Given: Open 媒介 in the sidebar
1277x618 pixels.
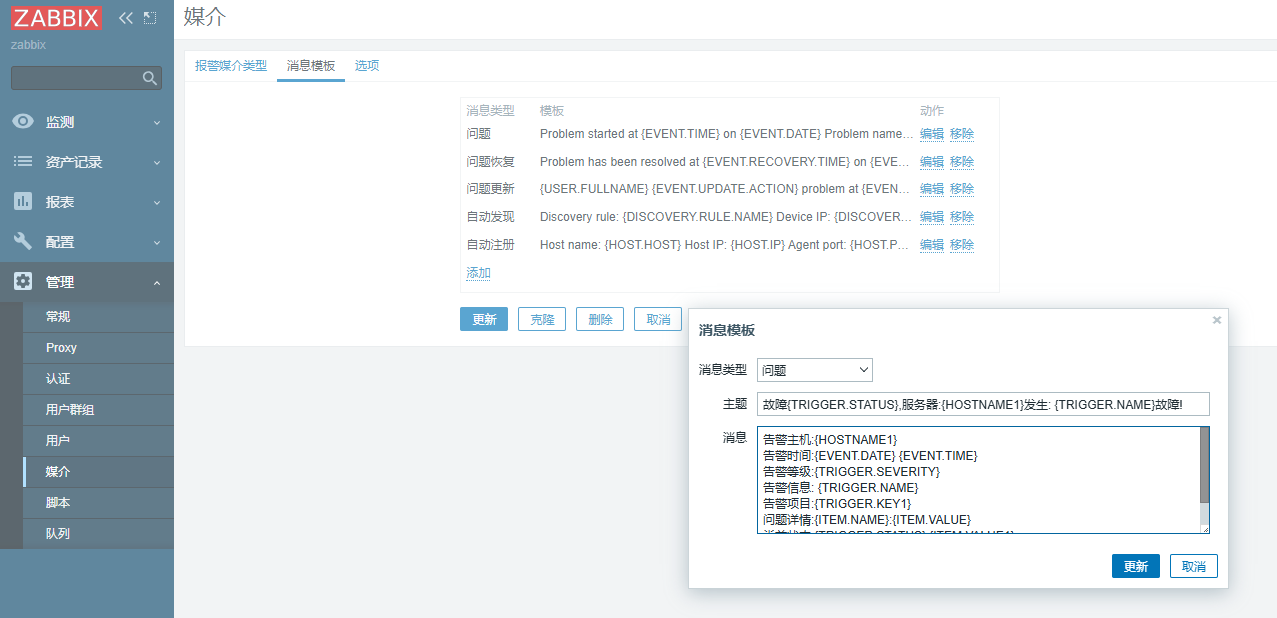Looking at the screenshot, I should [x=98, y=472].
